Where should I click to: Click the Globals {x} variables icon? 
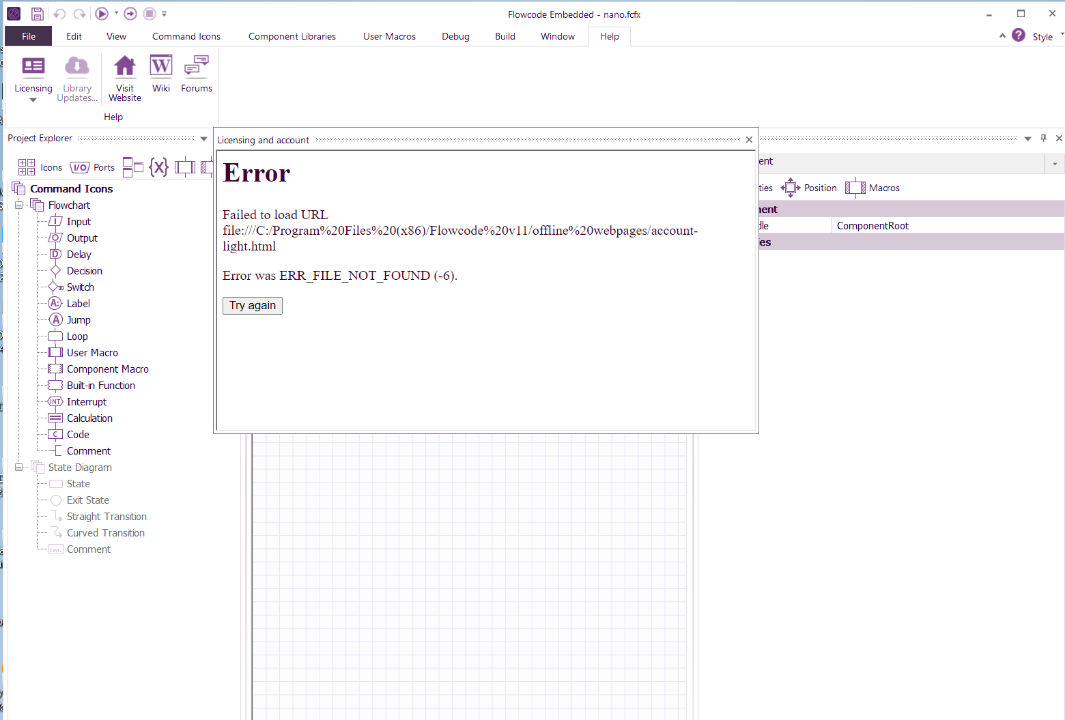159,166
